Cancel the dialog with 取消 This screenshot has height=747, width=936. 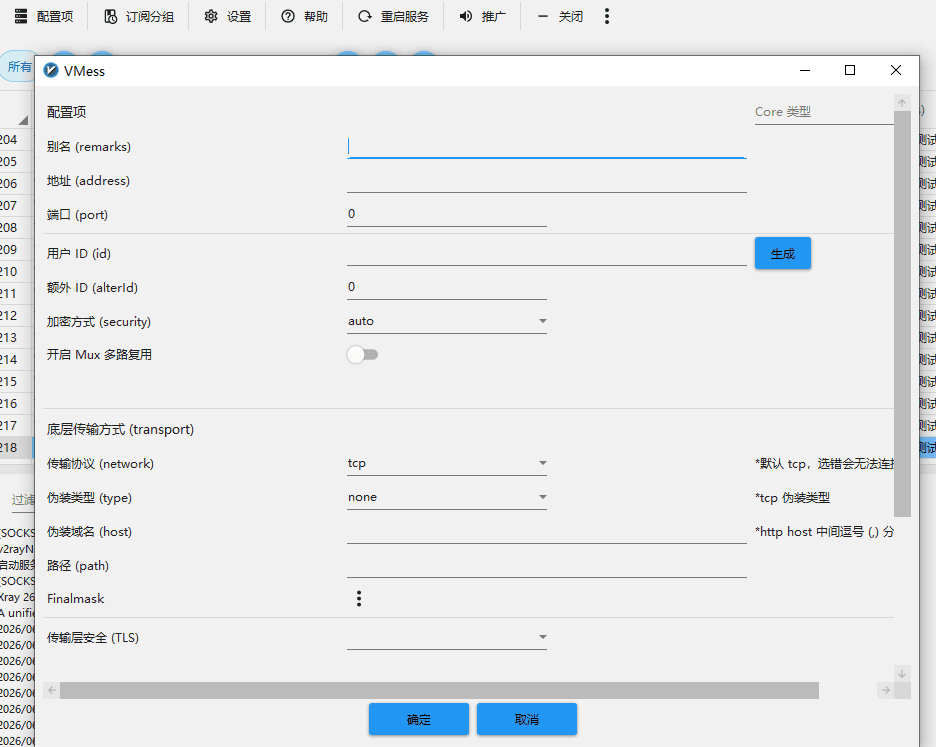click(526, 719)
